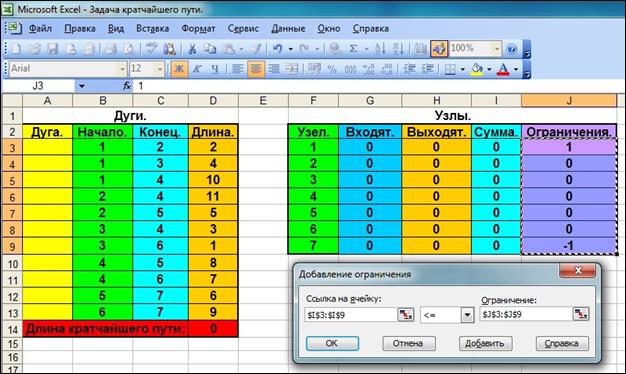The image size is (626, 374).
Task: Open the font size 12 dropdown
Action: coord(160,69)
